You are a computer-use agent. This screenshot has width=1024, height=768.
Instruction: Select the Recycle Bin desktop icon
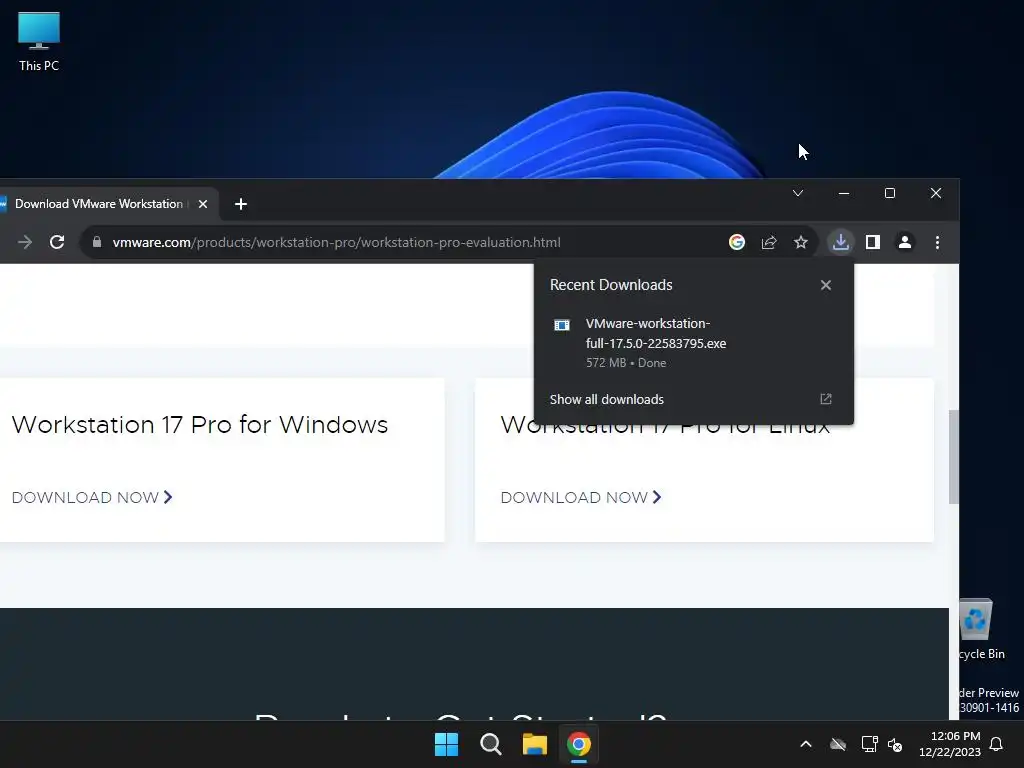point(980,629)
